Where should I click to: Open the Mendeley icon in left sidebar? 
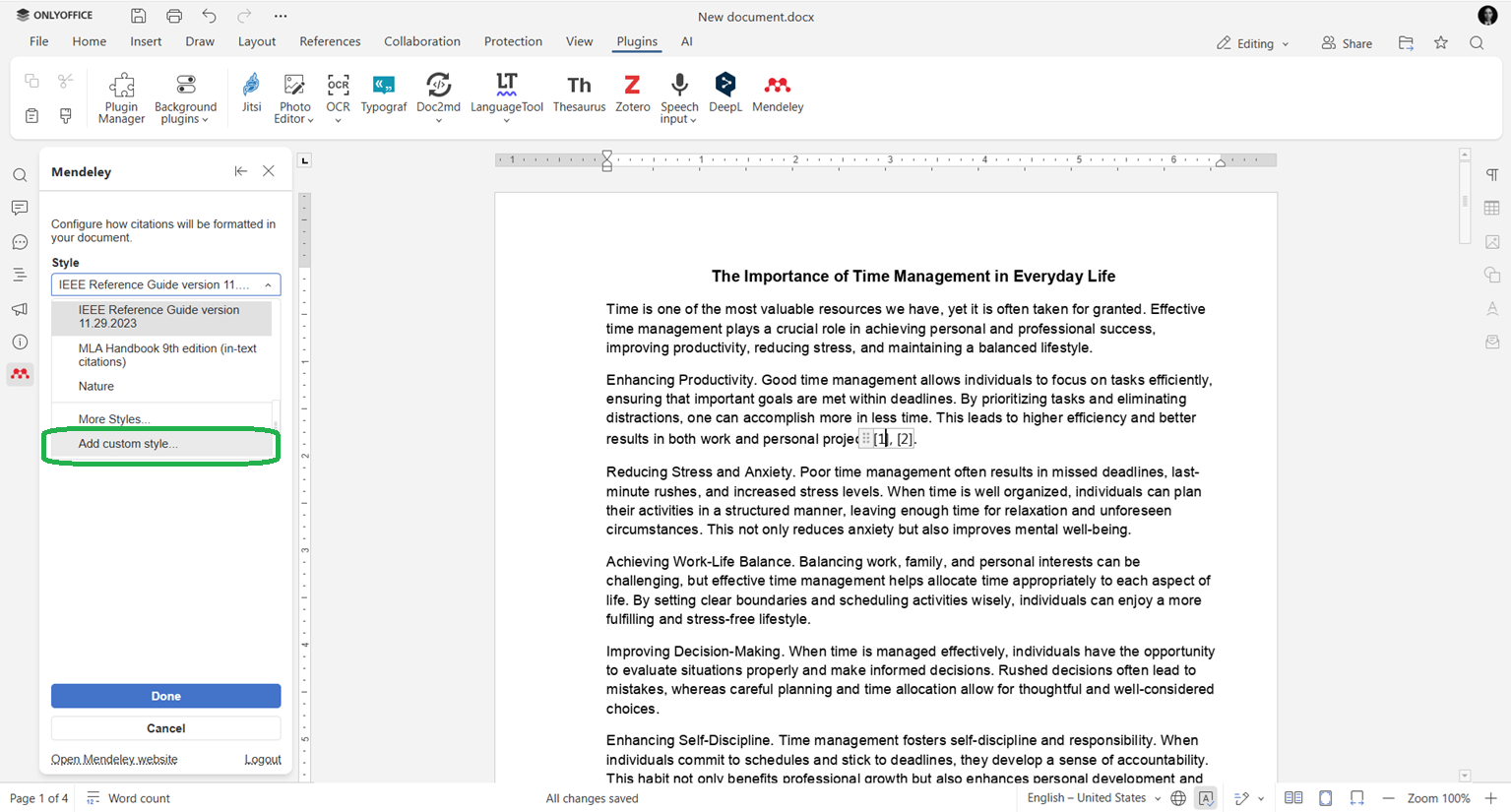pyautogui.click(x=20, y=374)
